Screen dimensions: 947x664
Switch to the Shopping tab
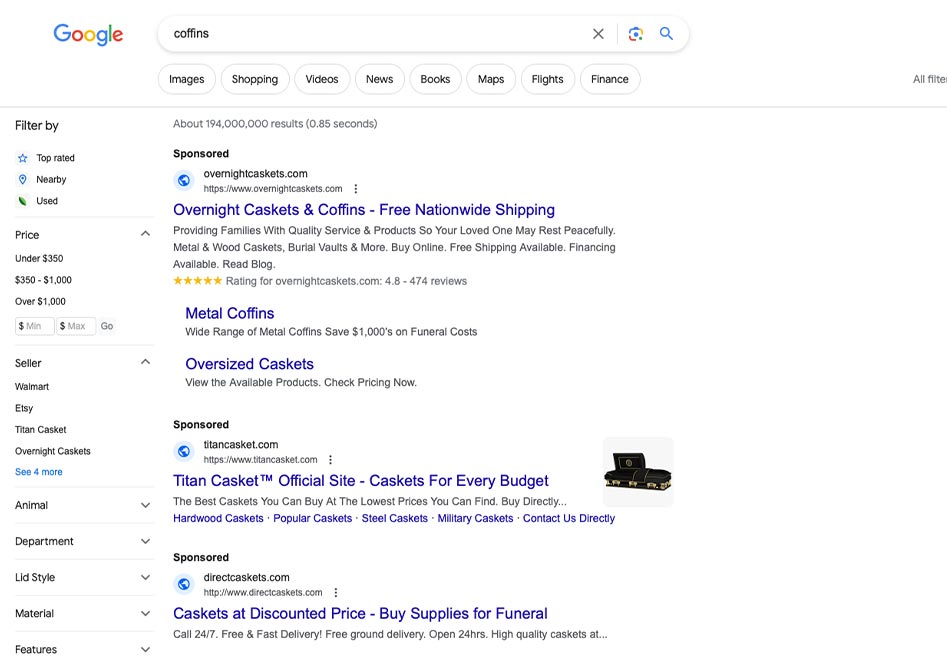[x=255, y=79]
